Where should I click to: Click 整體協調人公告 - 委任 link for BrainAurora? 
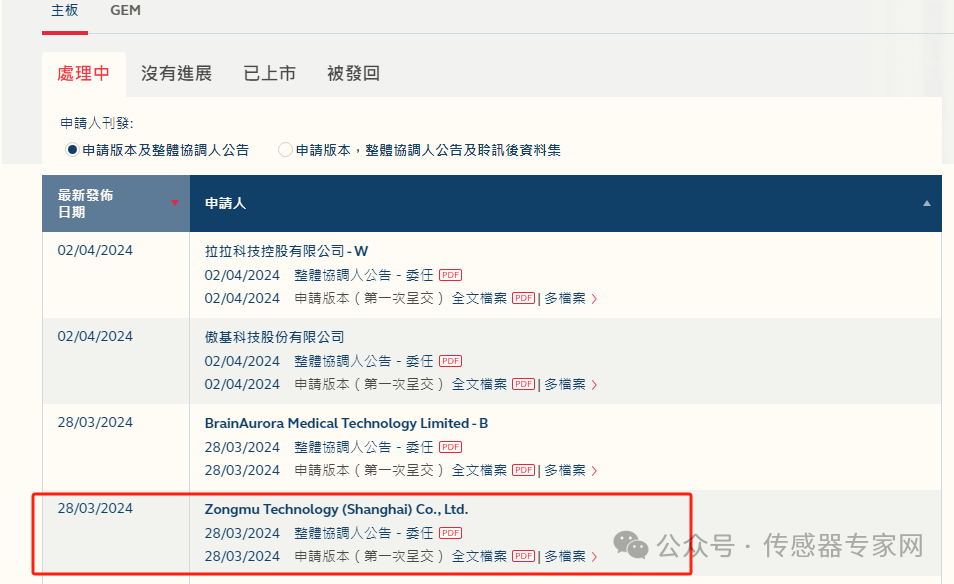(363, 447)
